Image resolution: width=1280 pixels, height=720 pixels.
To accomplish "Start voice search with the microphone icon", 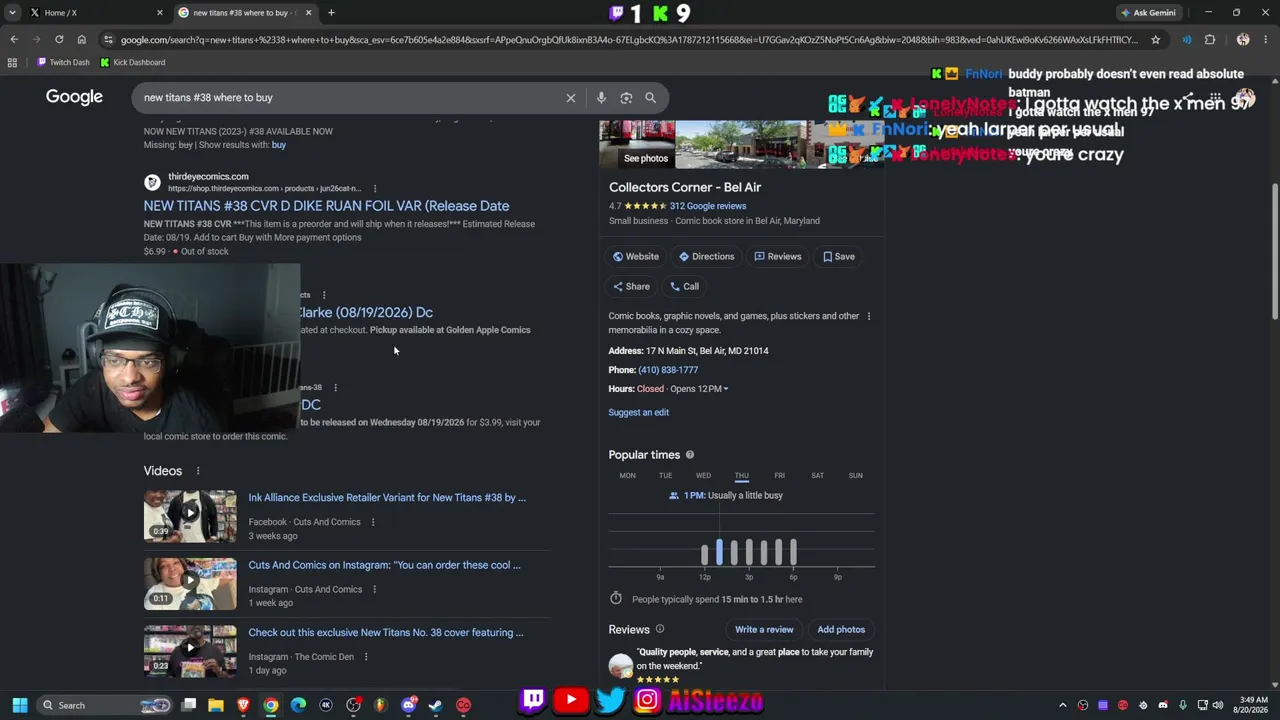I will (601, 98).
